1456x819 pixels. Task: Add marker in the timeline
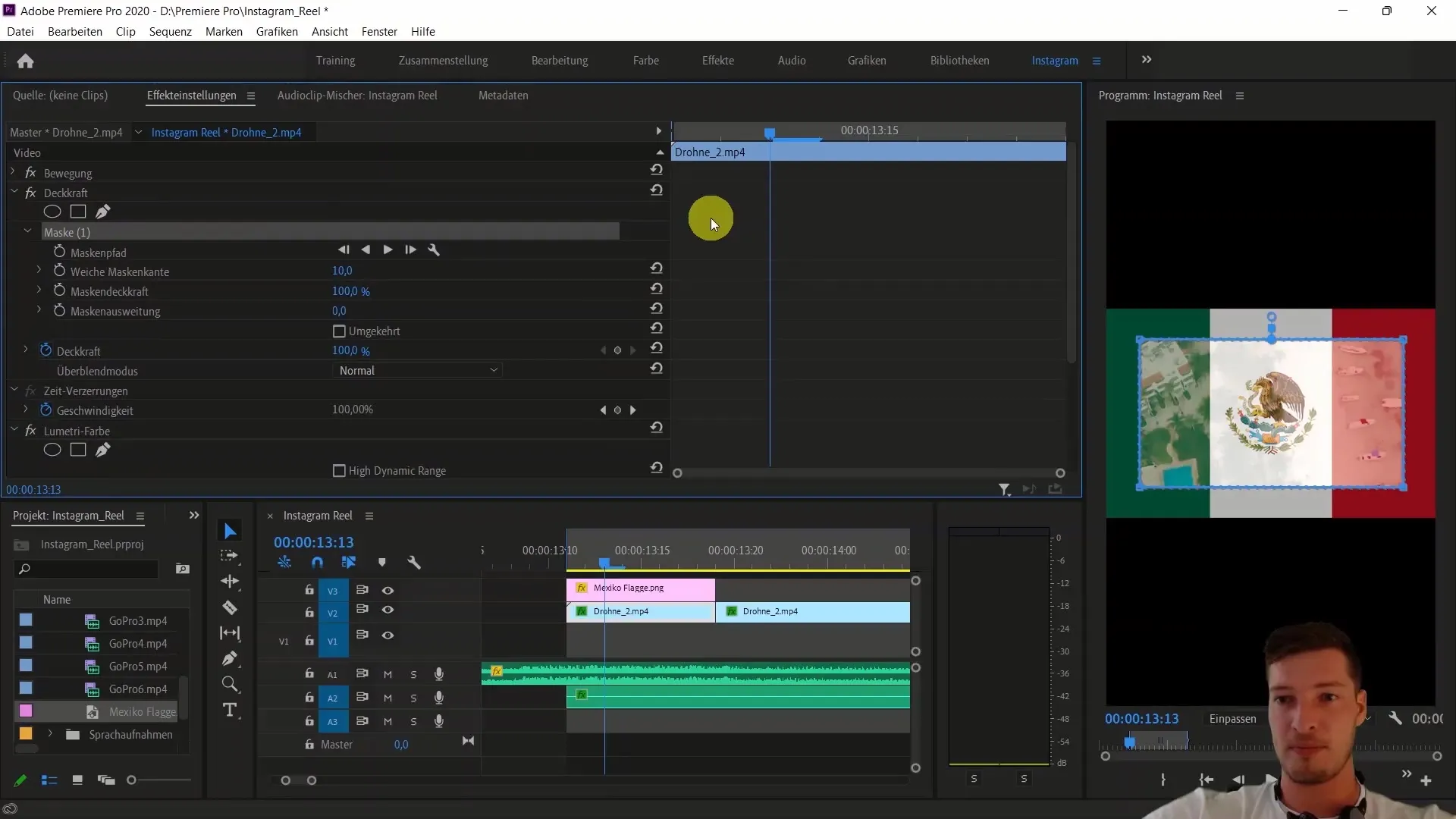click(382, 562)
